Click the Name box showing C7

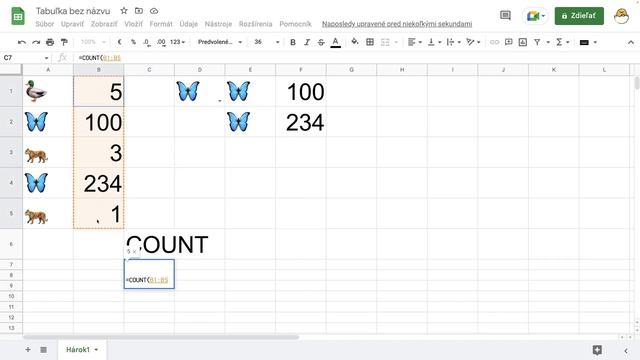(25, 58)
